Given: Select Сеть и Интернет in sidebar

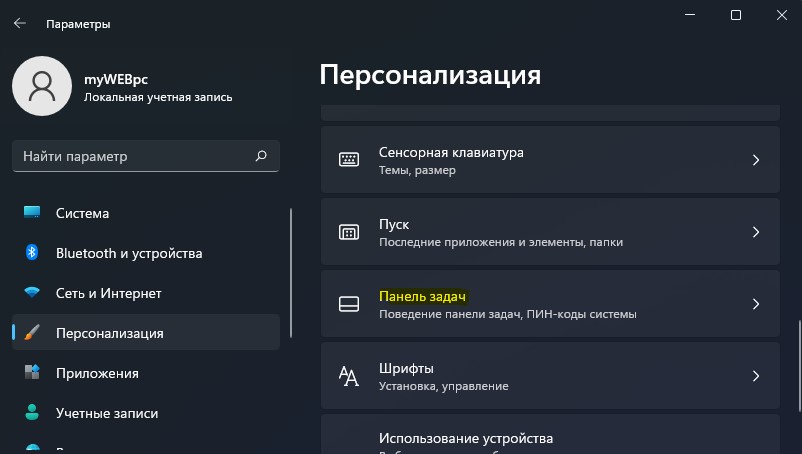Looking at the screenshot, I should [x=146, y=293].
